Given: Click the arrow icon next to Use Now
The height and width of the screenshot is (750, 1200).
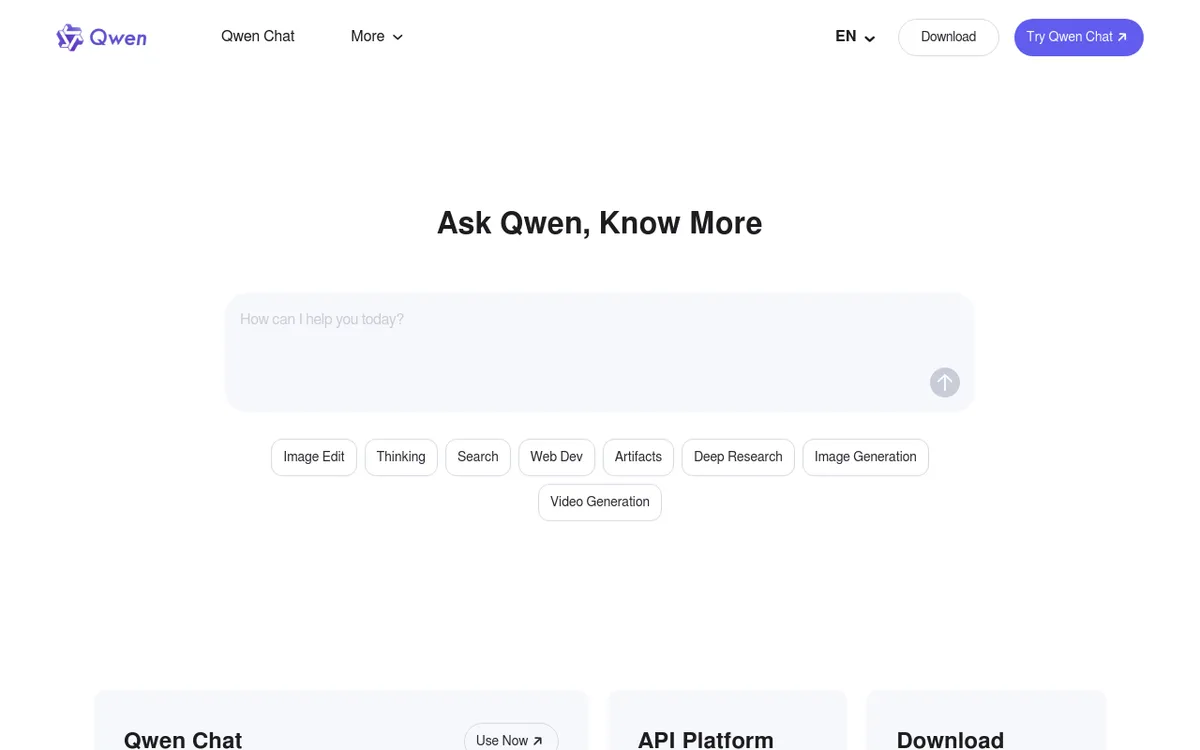Looking at the screenshot, I should point(537,741).
